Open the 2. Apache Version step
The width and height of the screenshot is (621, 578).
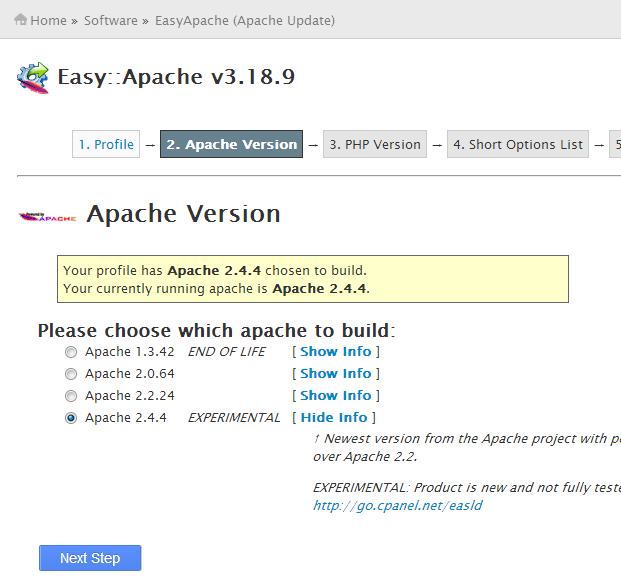coord(231,144)
